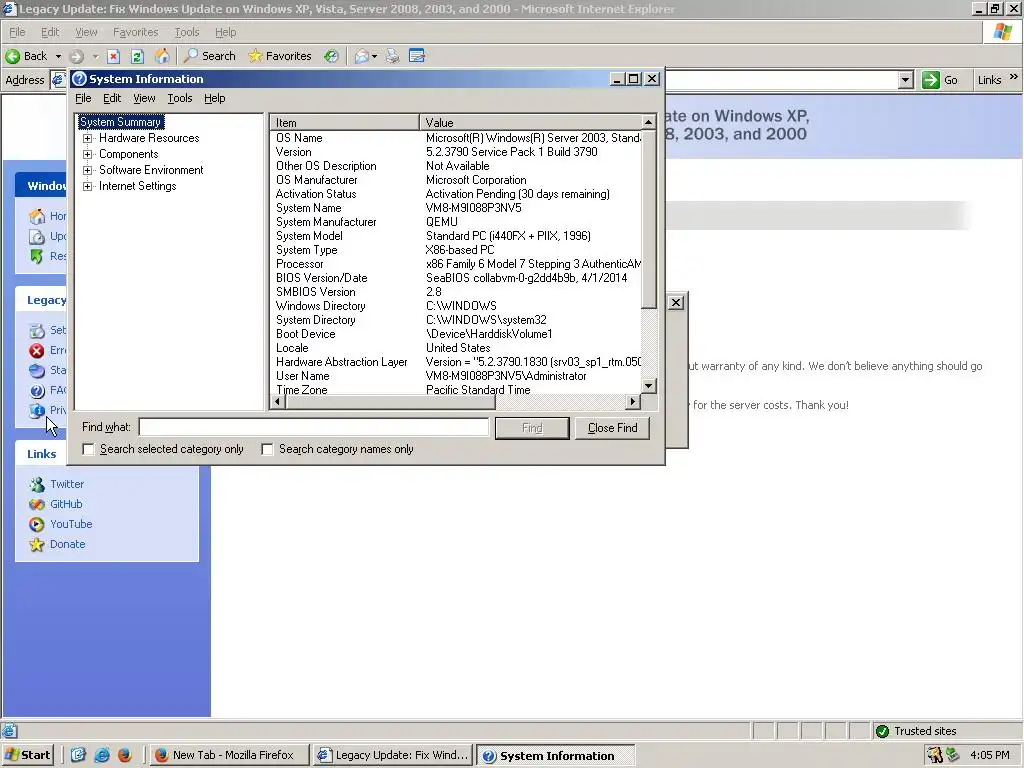Sort by the Value column header
Image resolution: width=1024 pixels, height=768 pixels.
pyautogui.click(x=530, y=122)
